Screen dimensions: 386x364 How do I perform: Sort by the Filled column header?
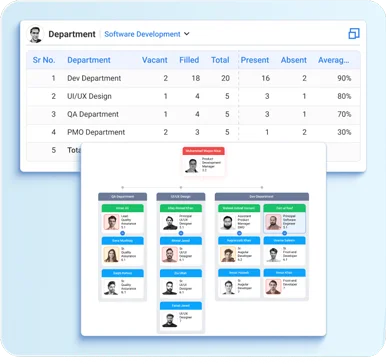pyautogui.click(x=189, y=60)
